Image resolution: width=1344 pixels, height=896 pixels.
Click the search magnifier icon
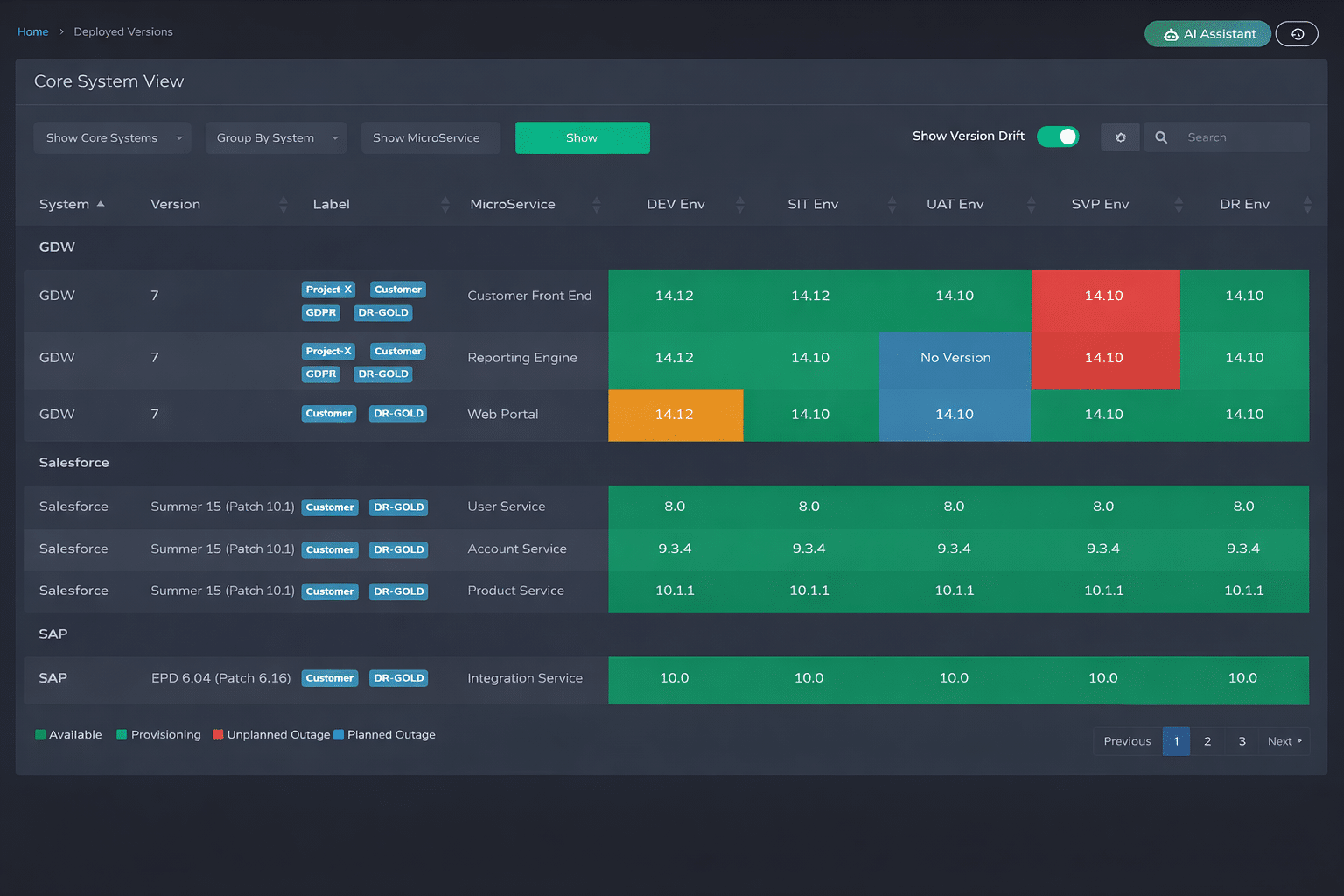point(1161,137)
